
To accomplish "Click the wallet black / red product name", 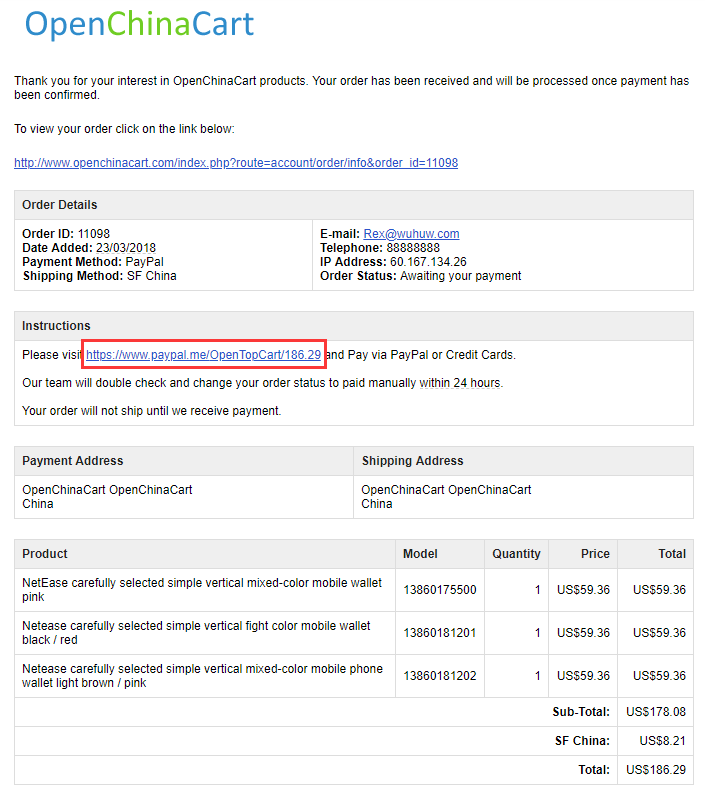I will tap(196, 633).
